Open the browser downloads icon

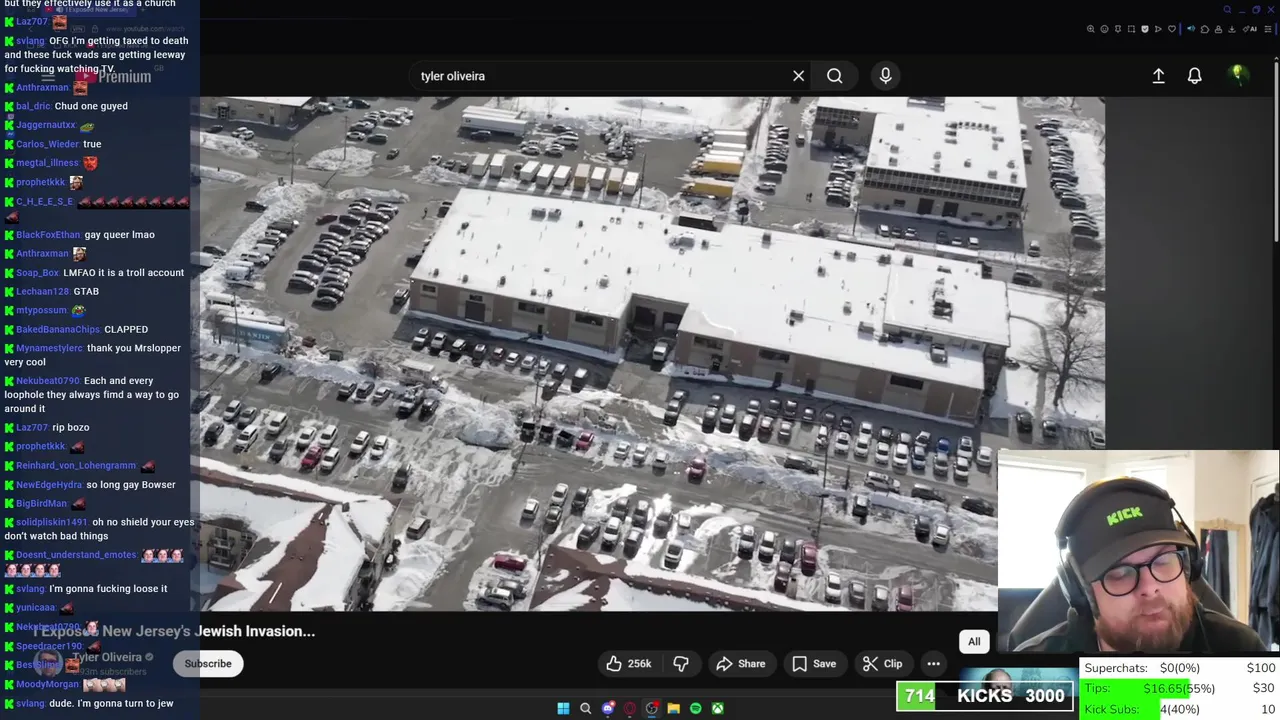point(1232,29)
